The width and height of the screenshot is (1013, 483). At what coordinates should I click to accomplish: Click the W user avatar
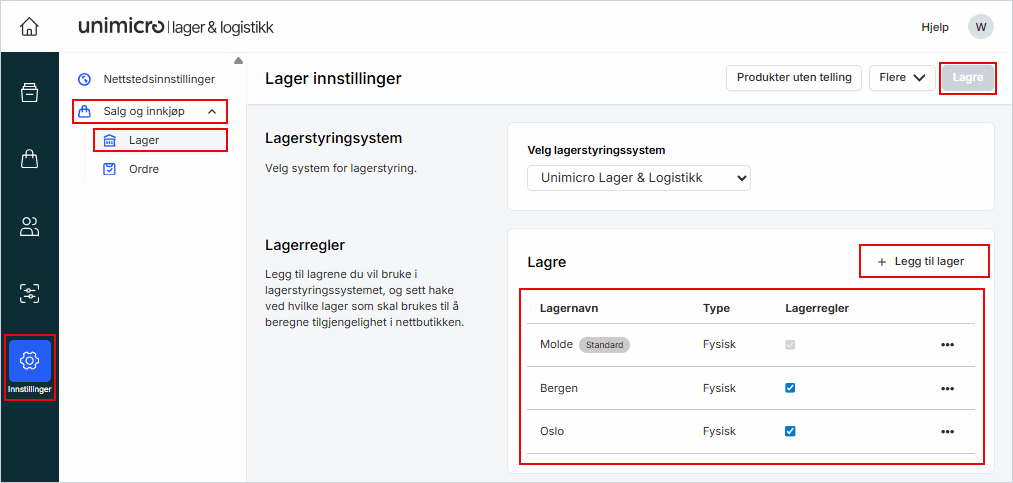[x=980, y=27]
